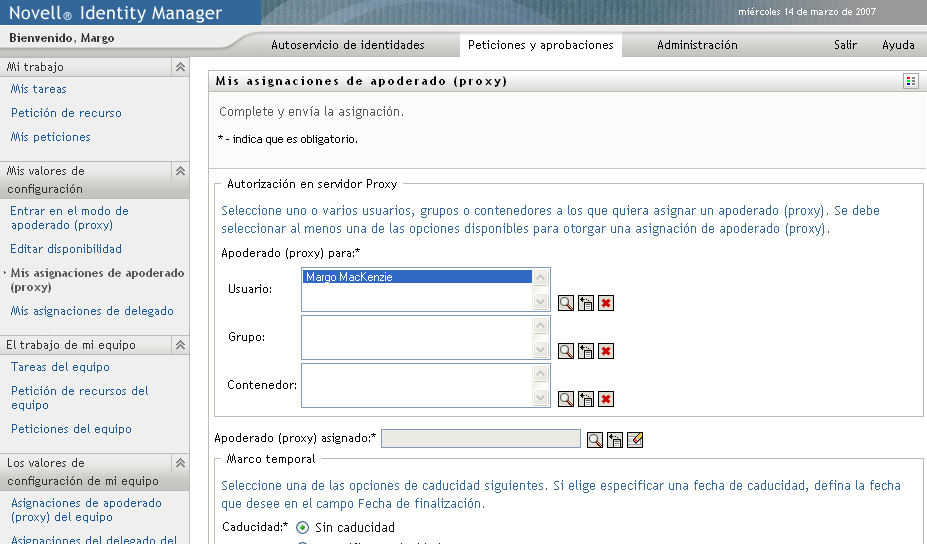Image resolution: width=927 pixels, height=544 pixels.
Task: Open Peticiones del equipo link
Action: pyautogui.click(x=71, y=429)
